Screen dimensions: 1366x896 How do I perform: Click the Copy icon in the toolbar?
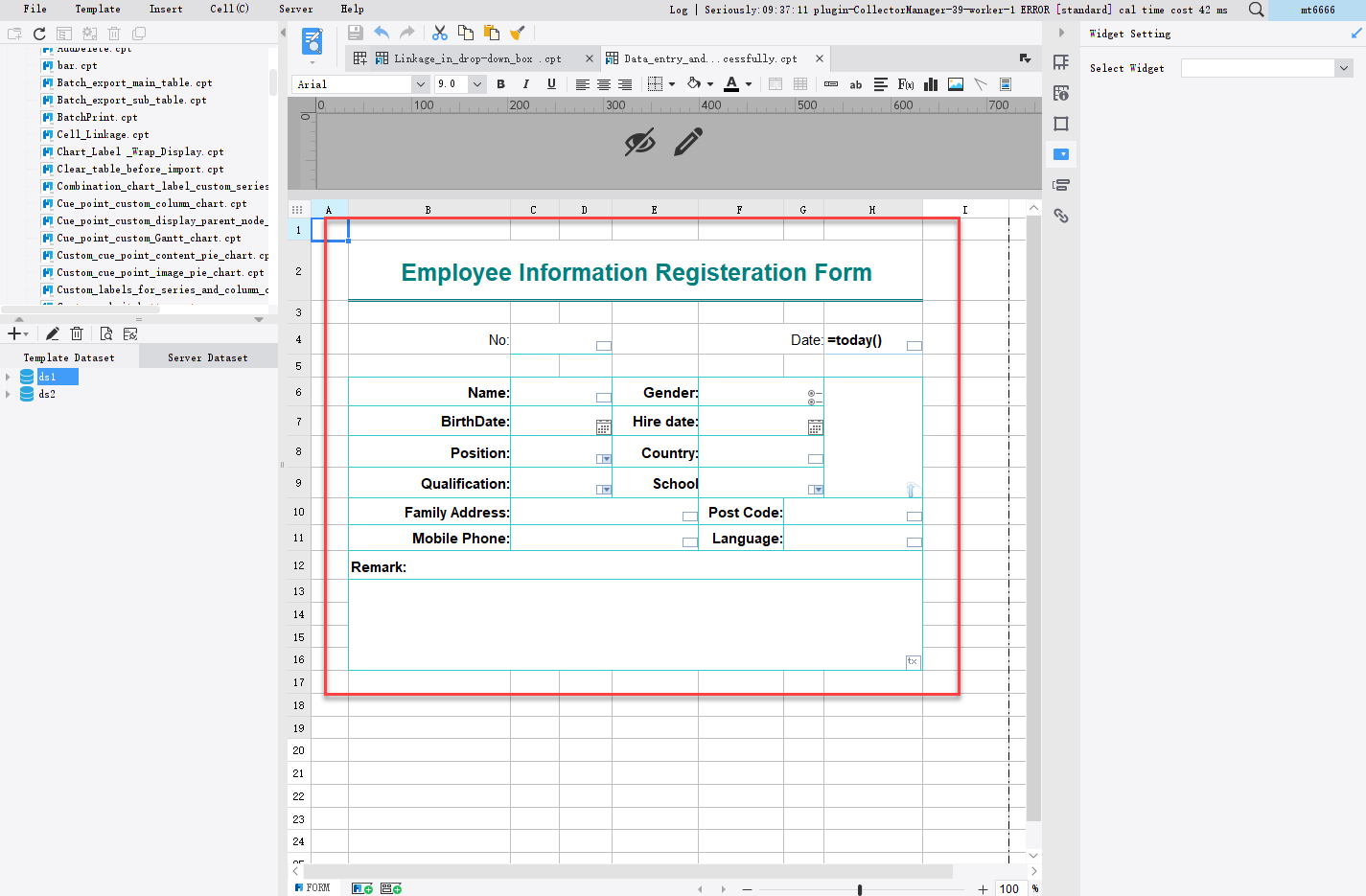466,33
